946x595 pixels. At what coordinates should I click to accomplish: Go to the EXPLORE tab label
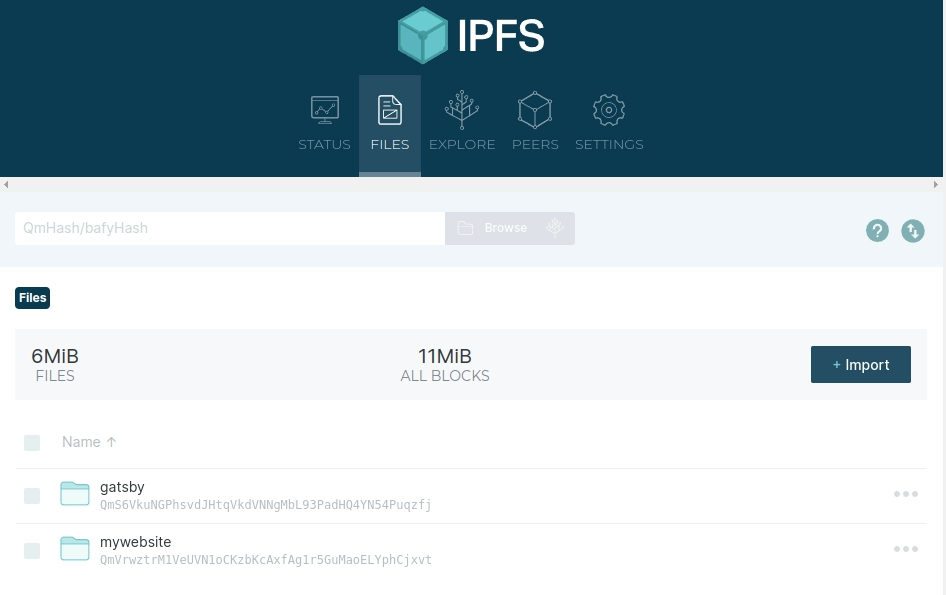click(x=462, y=145)
